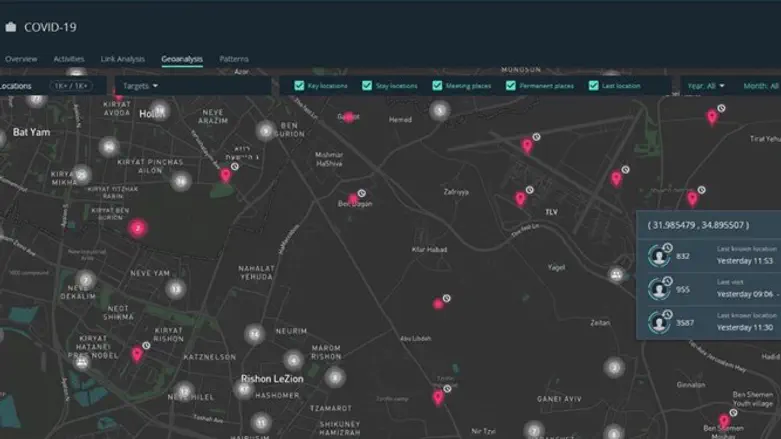This screenshot has height=439, width=781.
Task: Uncheck the Key locations checkbox
Action: 300,86
